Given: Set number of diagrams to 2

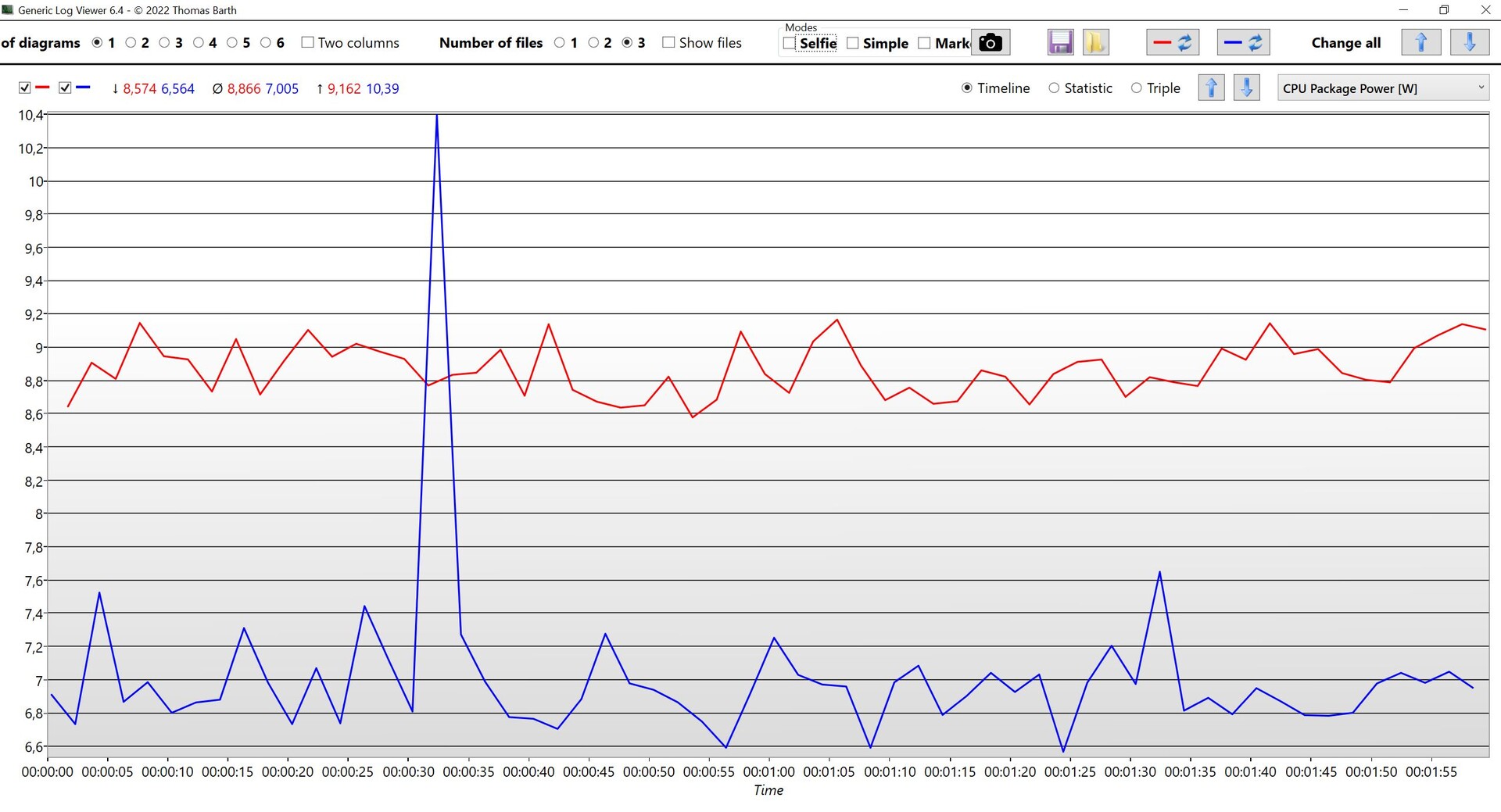Looking at the screenshot, I should coord(131,43).
